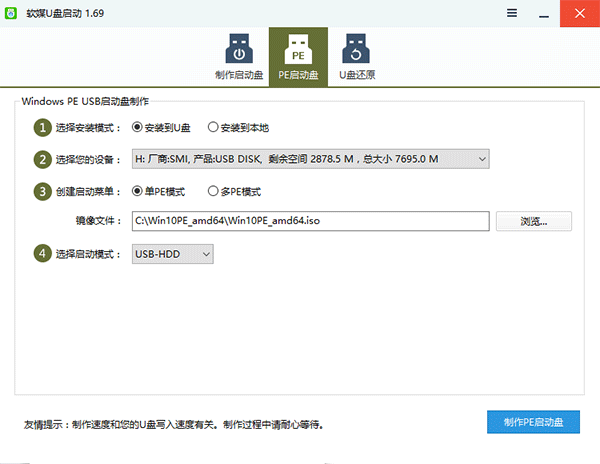Select 安装到U盘 radio option

pos(138,127)
